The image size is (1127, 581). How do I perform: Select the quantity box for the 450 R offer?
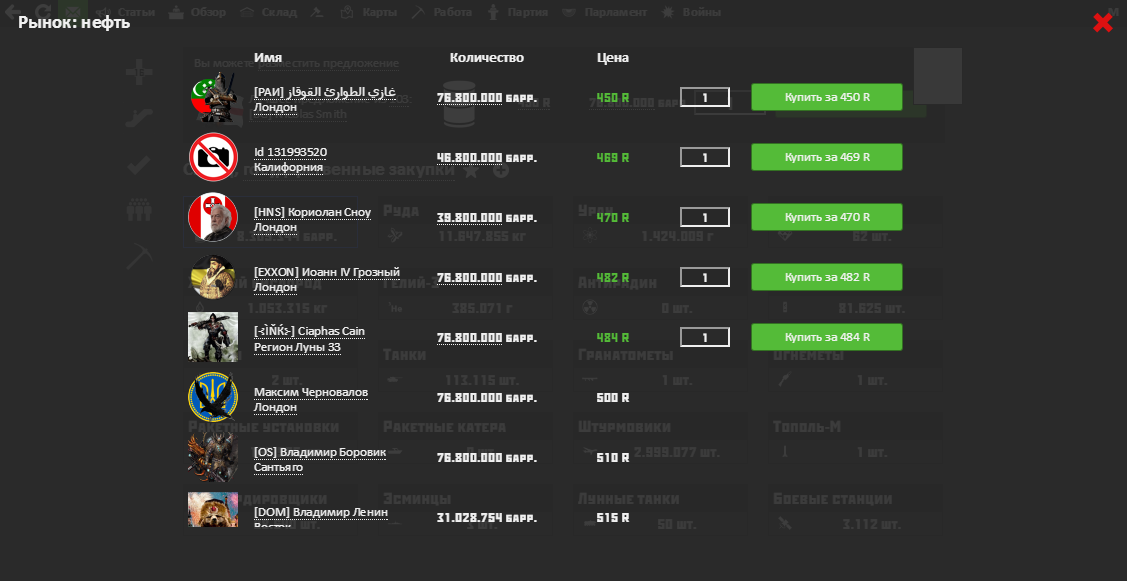(x=704, y=97)
